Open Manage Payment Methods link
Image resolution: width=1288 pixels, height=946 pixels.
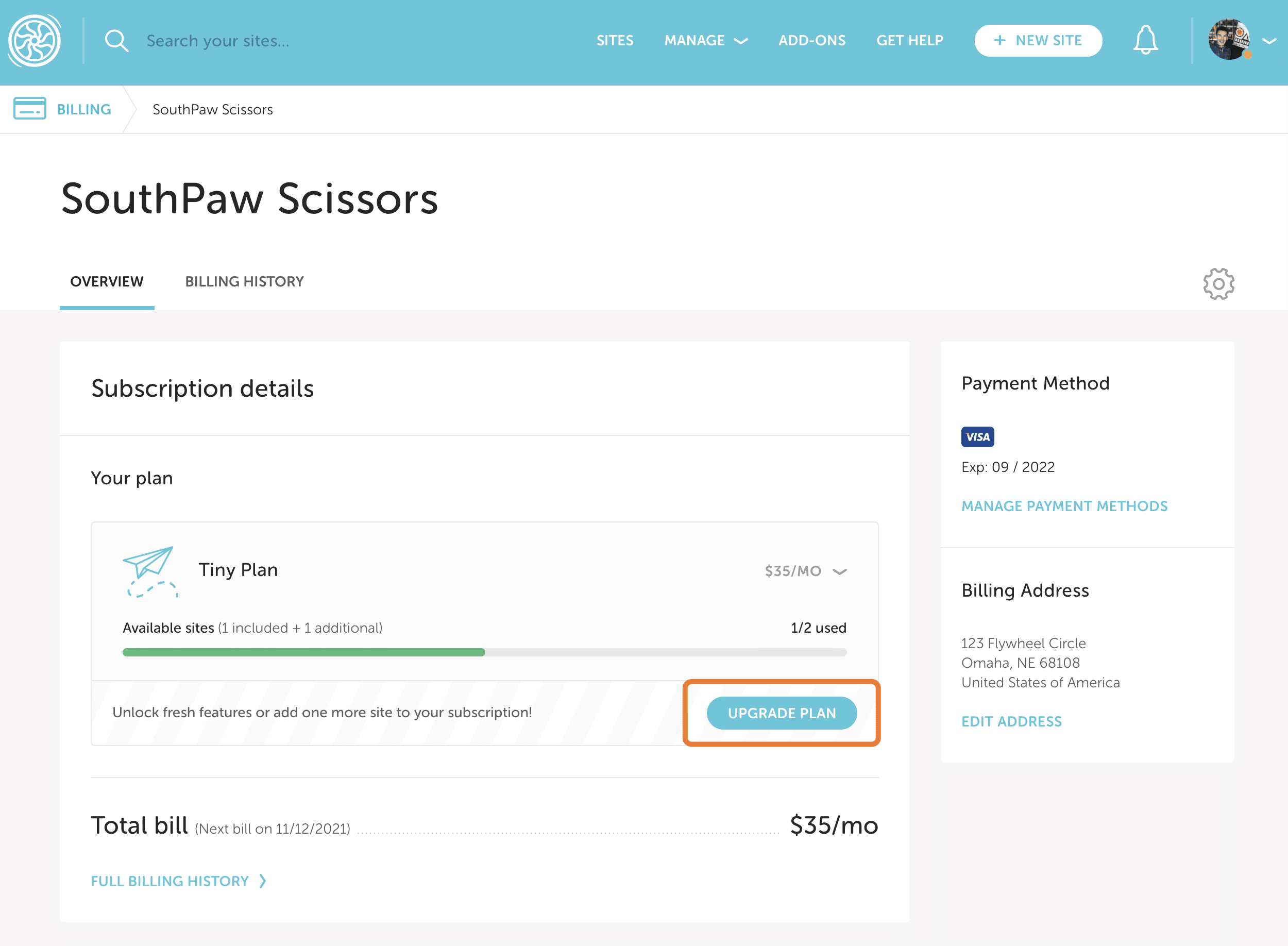(1064, 506)
